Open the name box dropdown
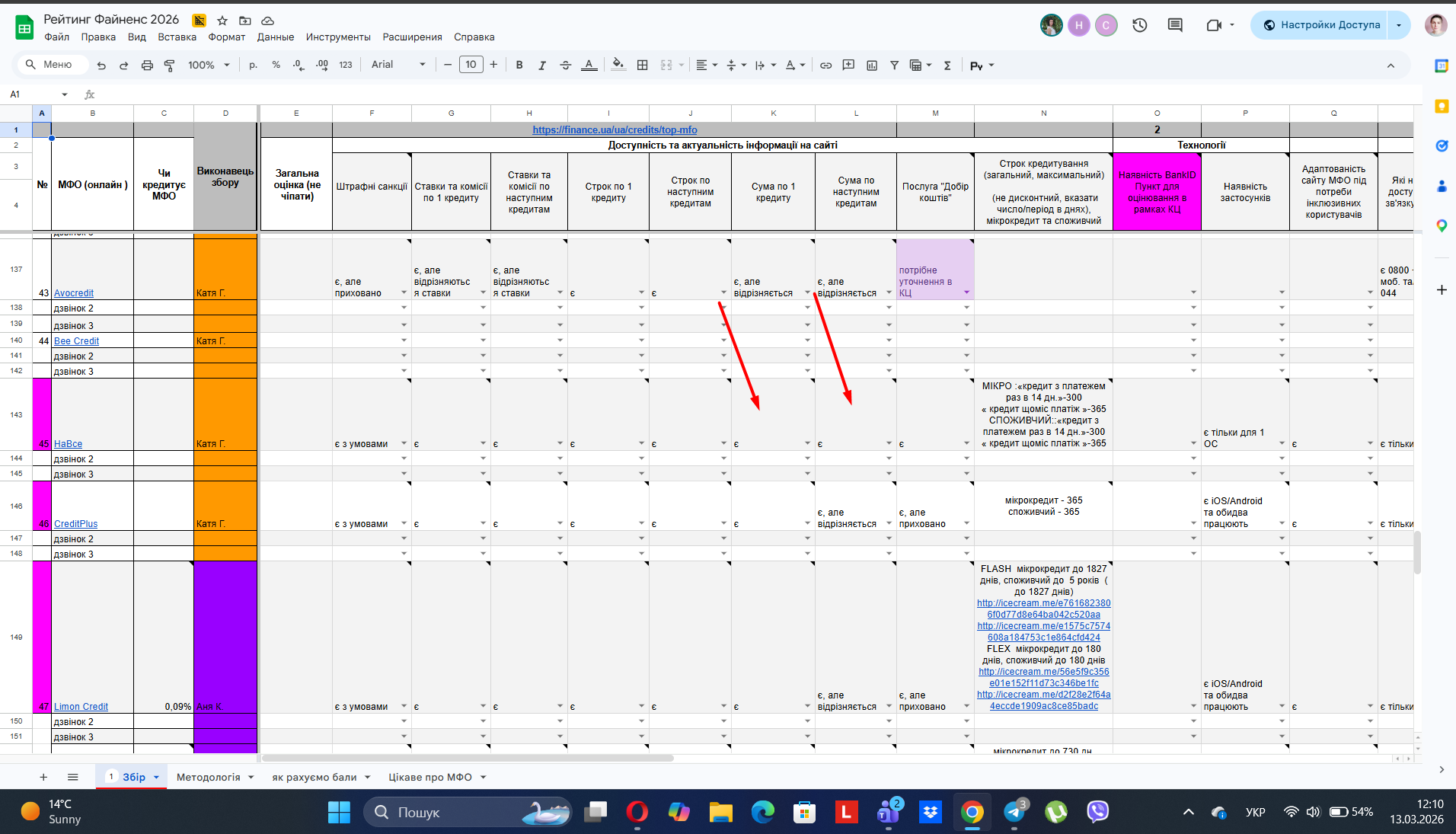1456x834 pixels. (65, 94)
